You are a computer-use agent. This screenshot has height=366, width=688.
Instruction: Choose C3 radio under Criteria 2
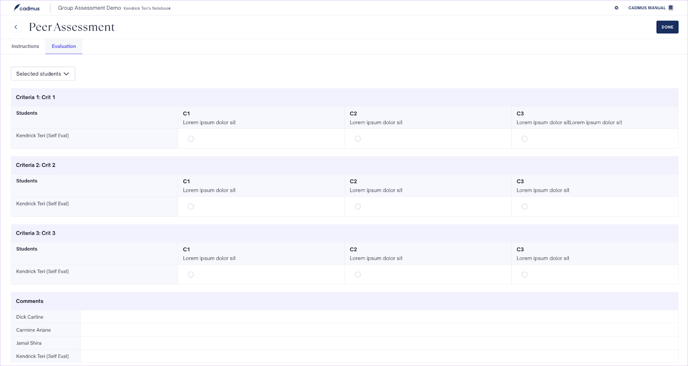coord(524,206)
